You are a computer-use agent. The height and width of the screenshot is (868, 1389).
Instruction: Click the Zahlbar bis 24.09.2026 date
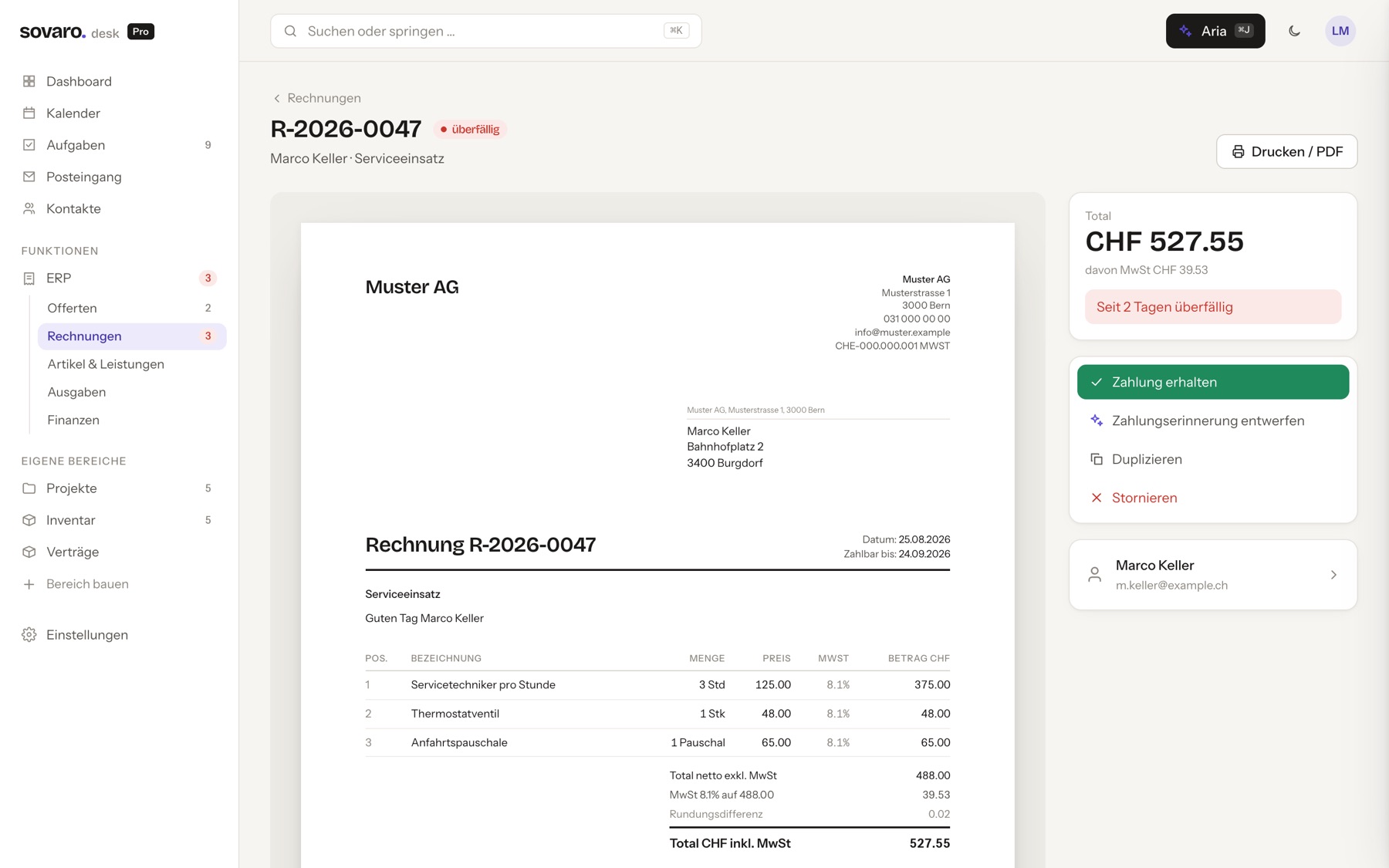click(x=897, y=554)
